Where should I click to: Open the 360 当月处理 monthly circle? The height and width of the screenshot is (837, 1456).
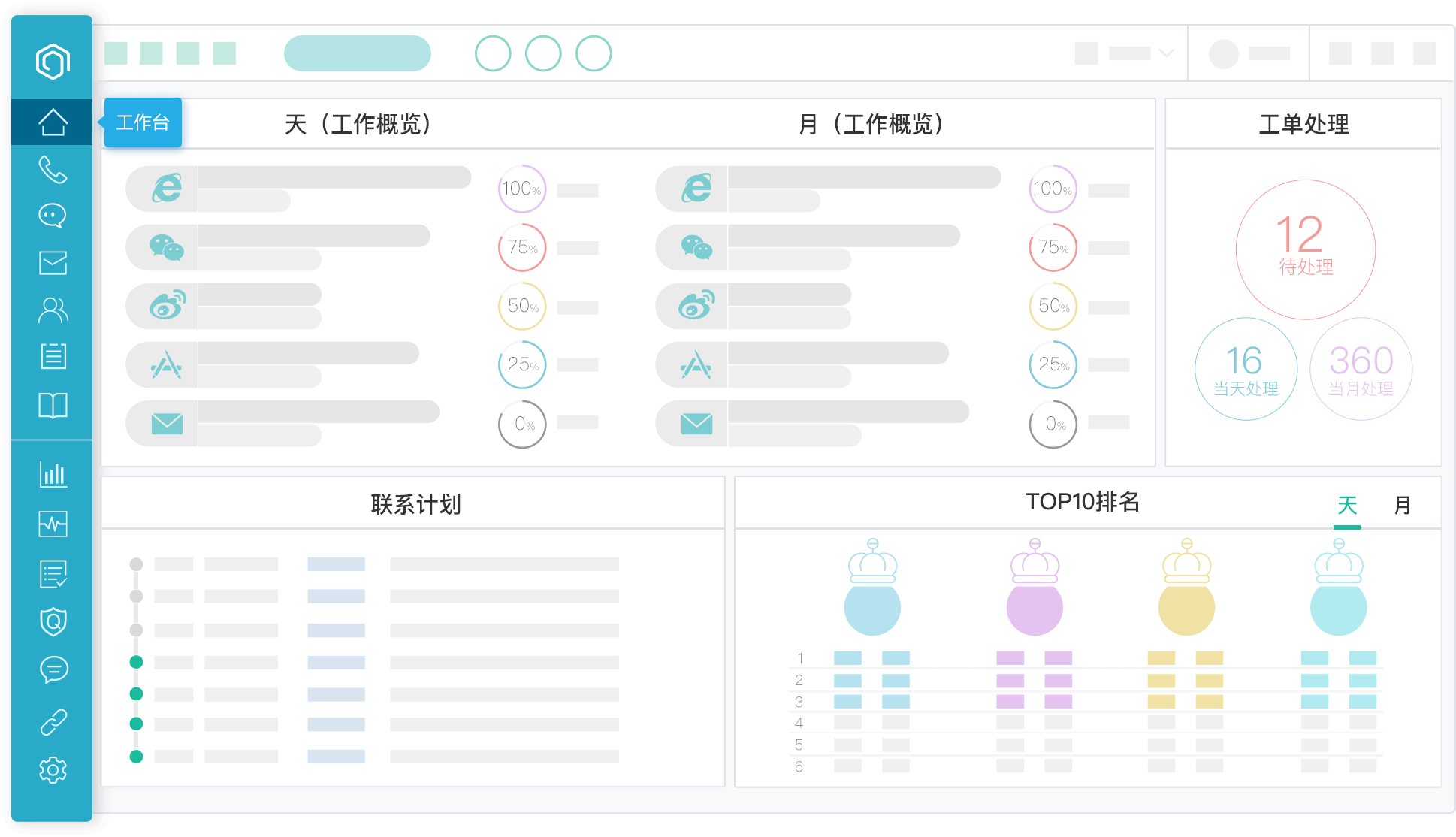(x=1361, y=369)
